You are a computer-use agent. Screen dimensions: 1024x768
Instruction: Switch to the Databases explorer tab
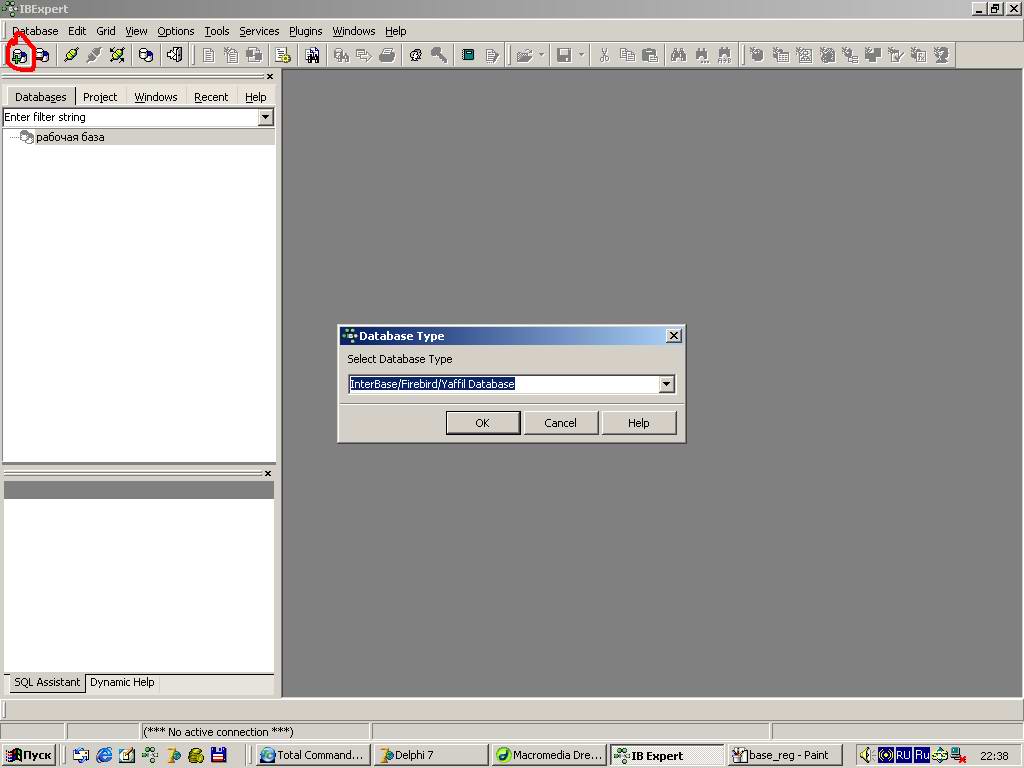click(x=40, y=97)
